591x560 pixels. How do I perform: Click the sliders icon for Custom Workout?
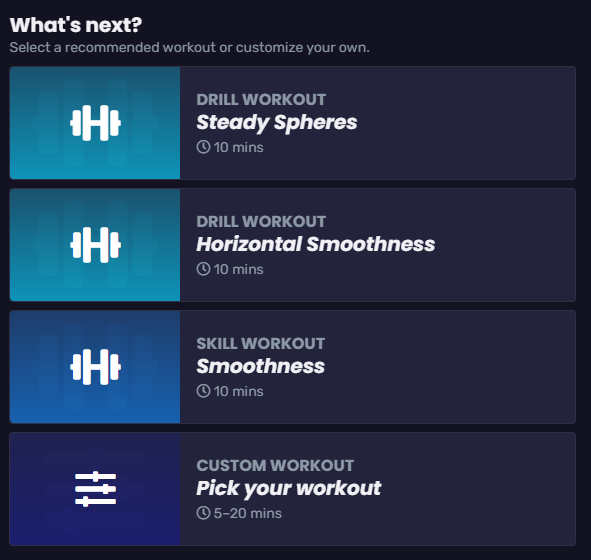coord(95,489)
